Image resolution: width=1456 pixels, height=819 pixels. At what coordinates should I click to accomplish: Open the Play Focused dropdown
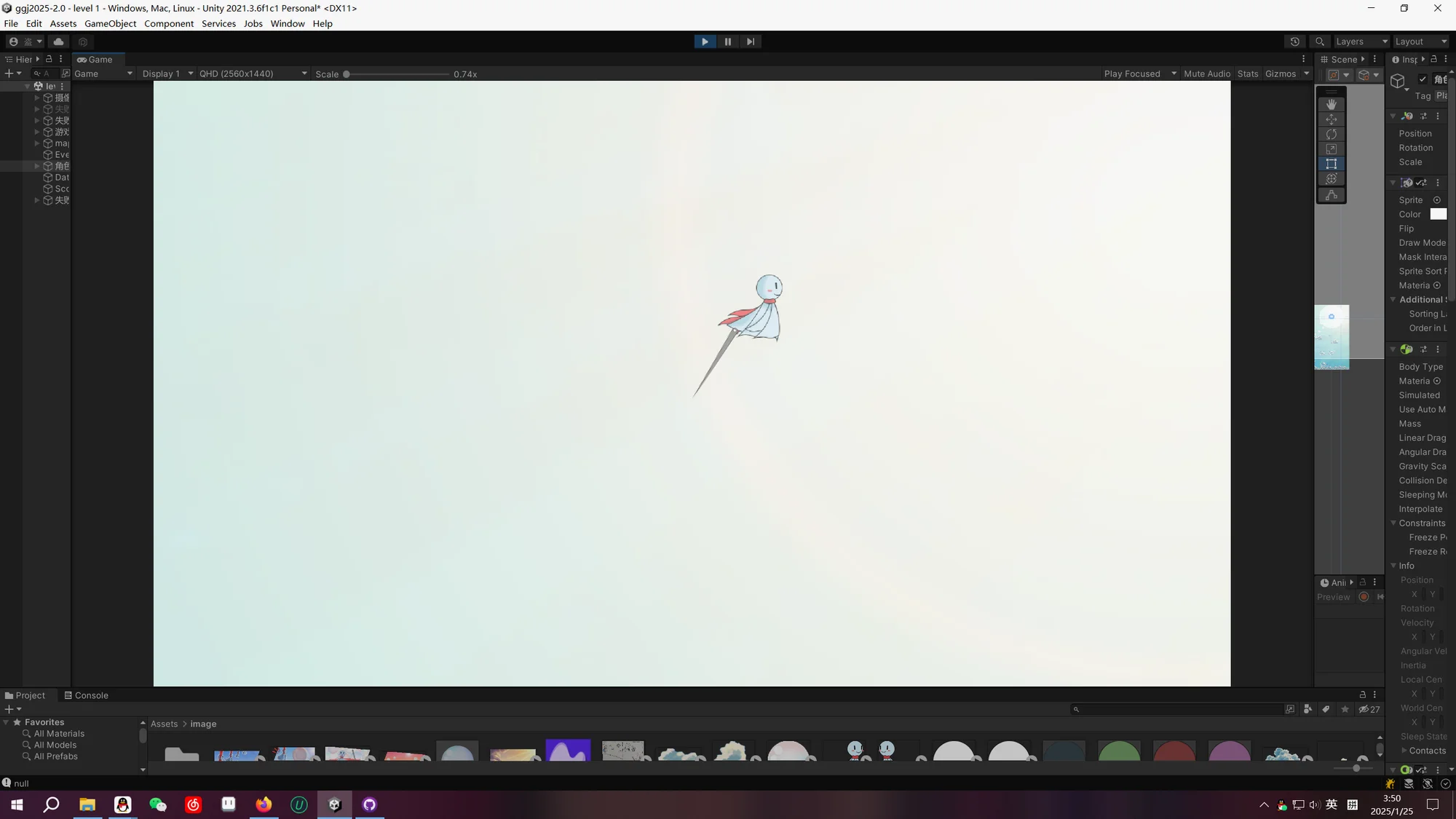(1139, 74)
